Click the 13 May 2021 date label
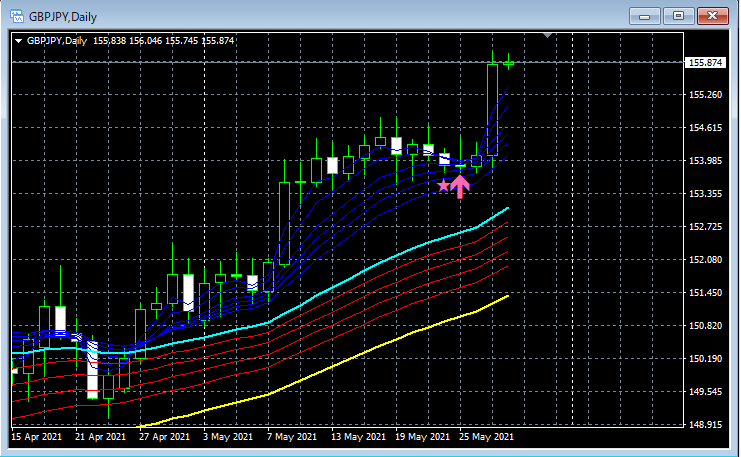This screenshot has height=457, width=741. click(358, 437)
